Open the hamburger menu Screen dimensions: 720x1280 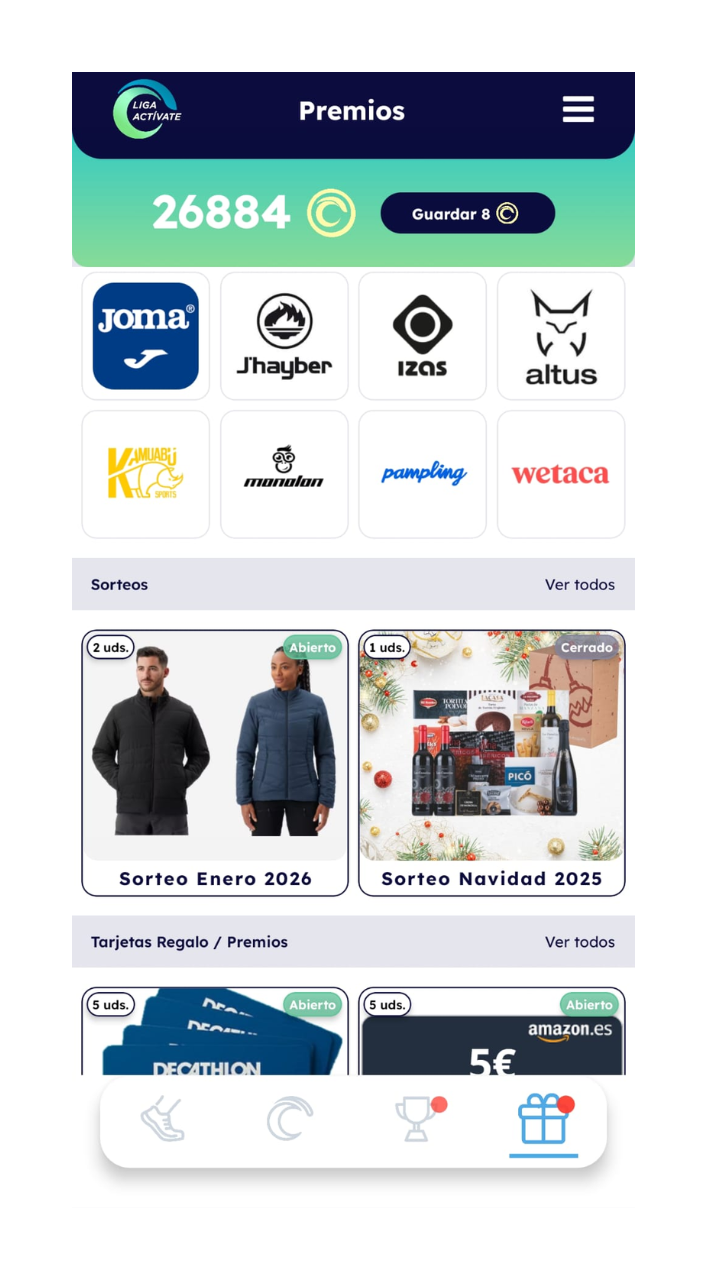coord(578,110)
